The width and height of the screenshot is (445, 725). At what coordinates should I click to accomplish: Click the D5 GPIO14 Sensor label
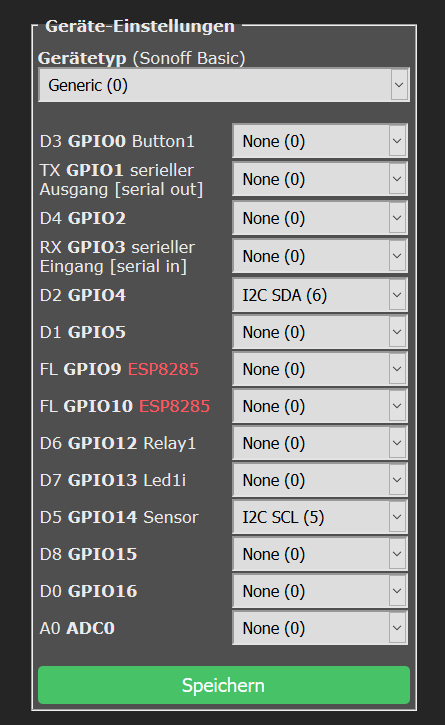[x=119, y=517]
